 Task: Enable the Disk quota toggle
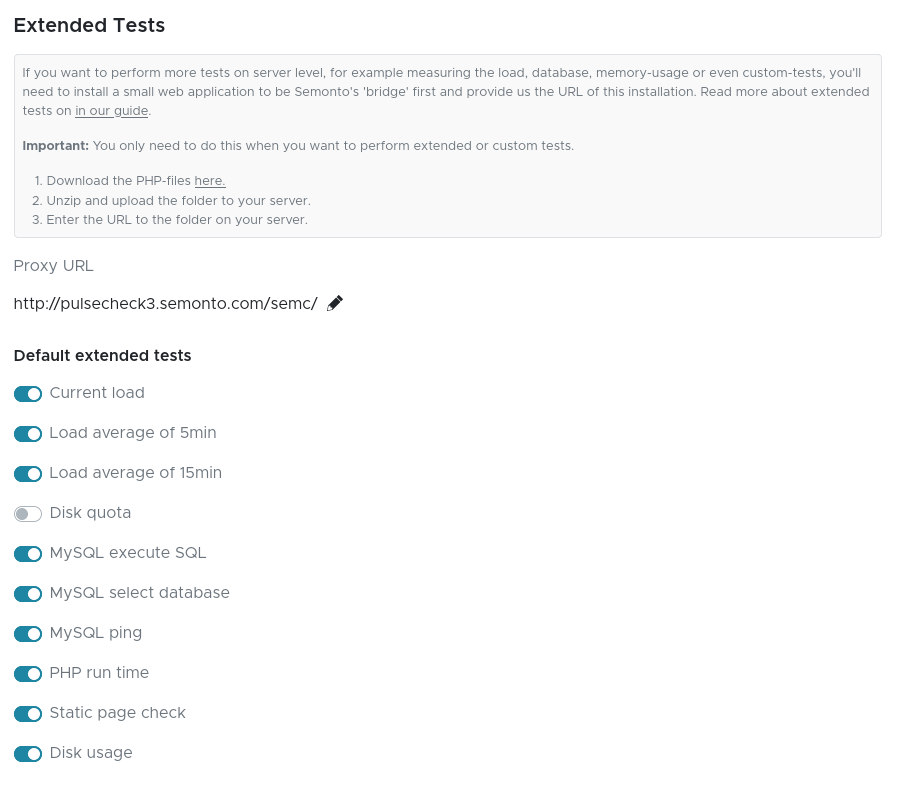click(28, 514)
